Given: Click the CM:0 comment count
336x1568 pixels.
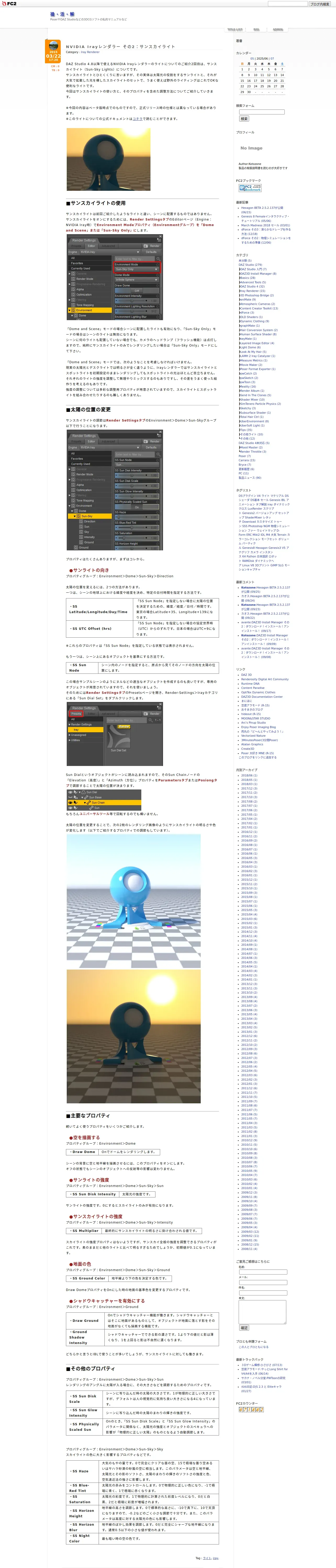Looking at the screenshot, I should [55, 66].
